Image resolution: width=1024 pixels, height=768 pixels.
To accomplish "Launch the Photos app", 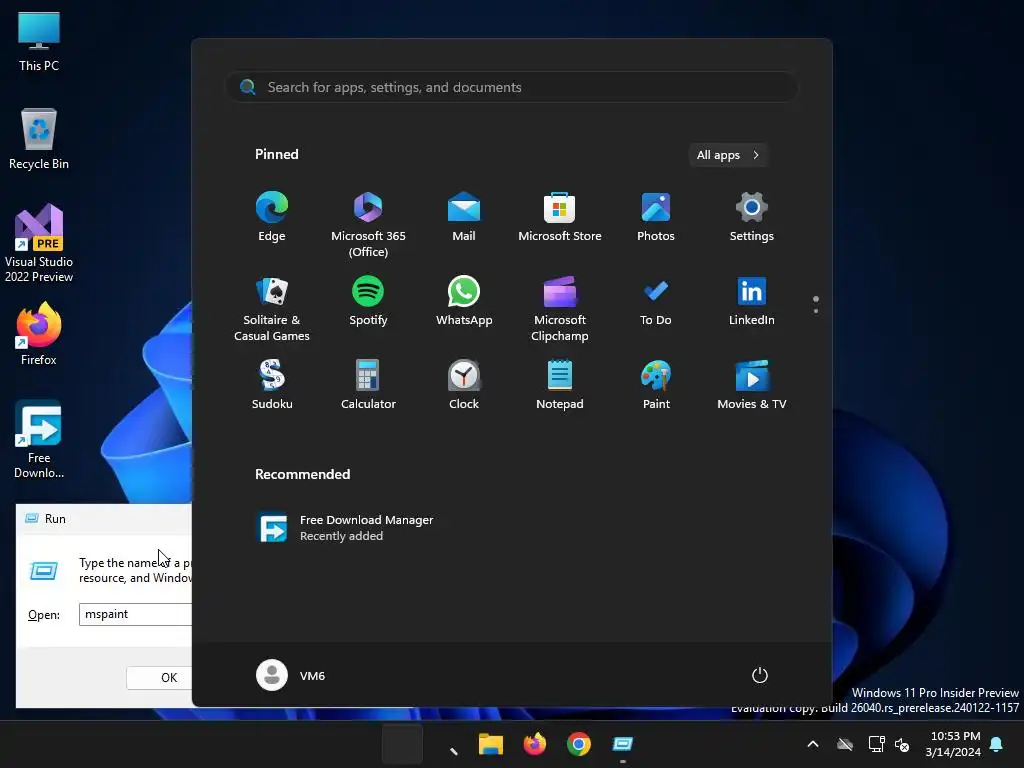I will [x=656, y=217].
